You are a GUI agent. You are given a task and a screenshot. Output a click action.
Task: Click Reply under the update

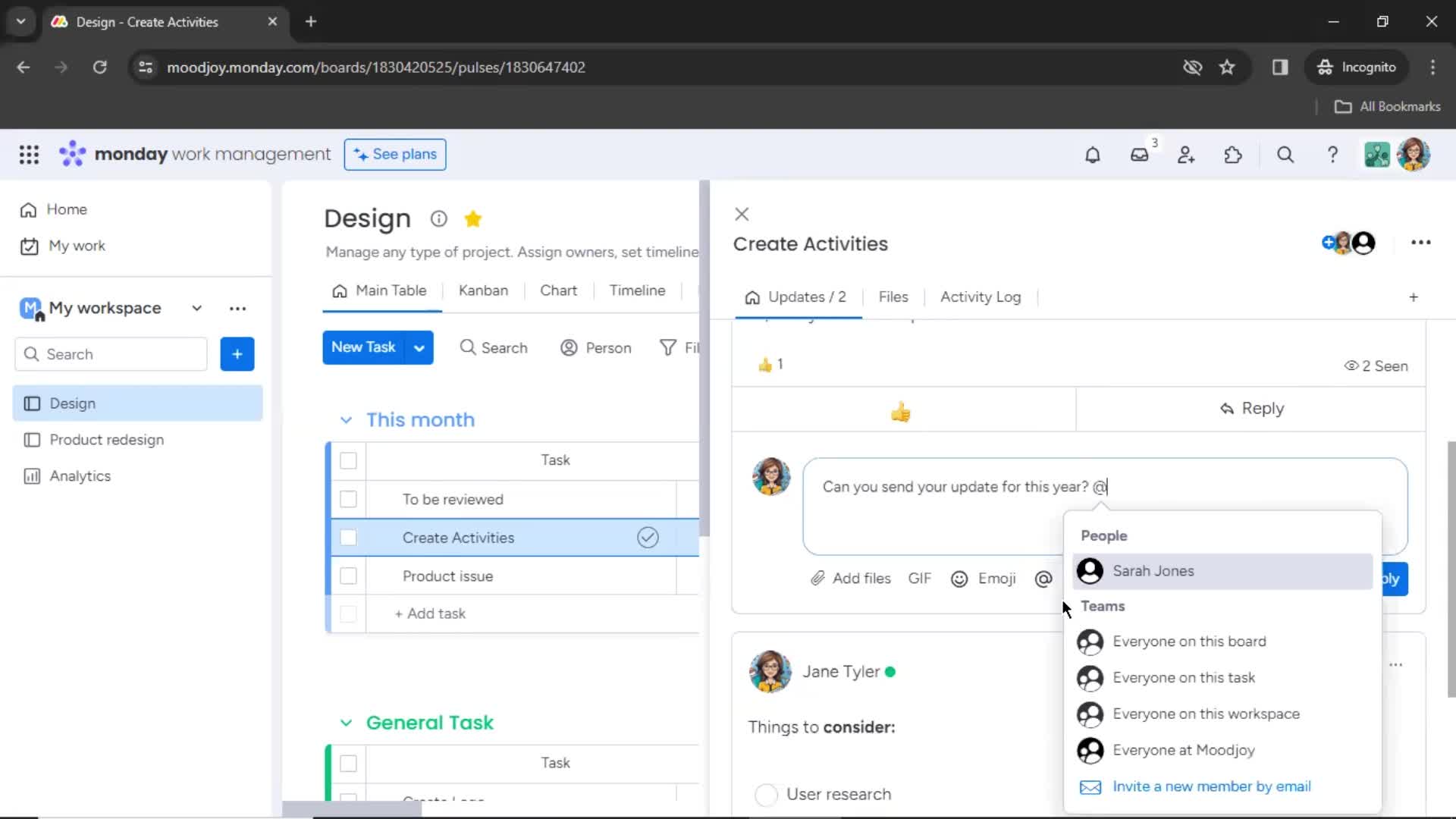coord(1251,409)
